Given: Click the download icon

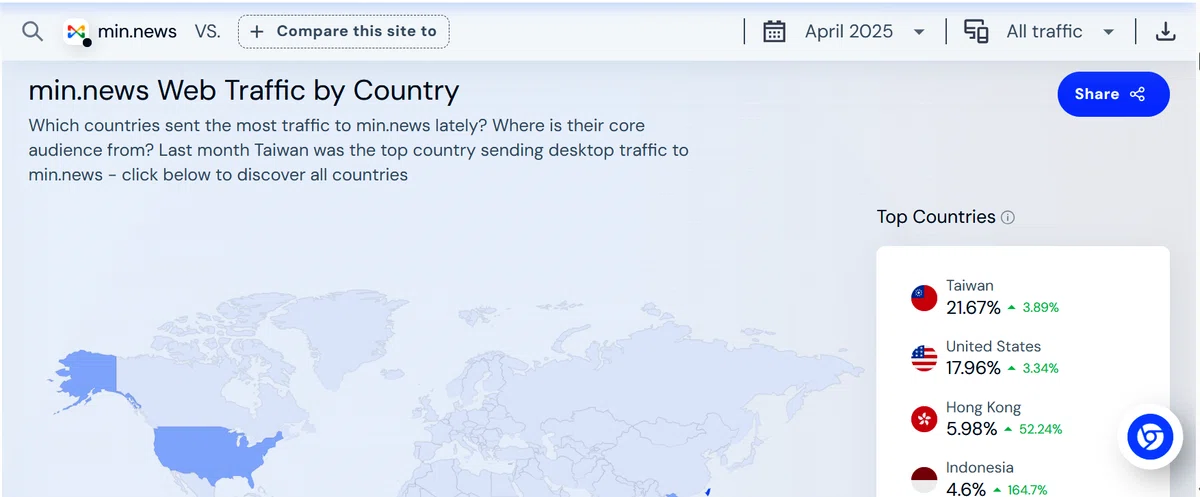Looking at the screenshot, I should tap(1165, 31).
